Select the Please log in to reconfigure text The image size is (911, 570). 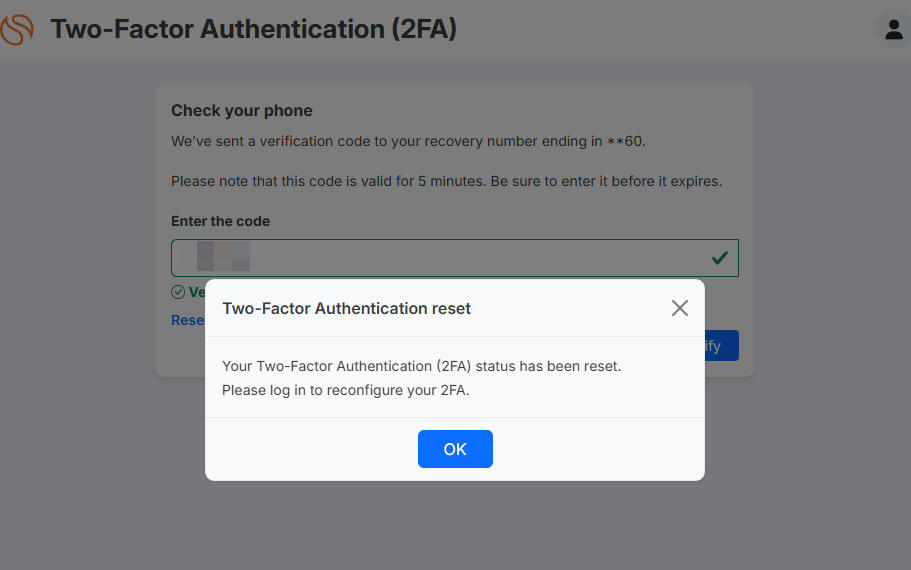[x=346, y=390]
